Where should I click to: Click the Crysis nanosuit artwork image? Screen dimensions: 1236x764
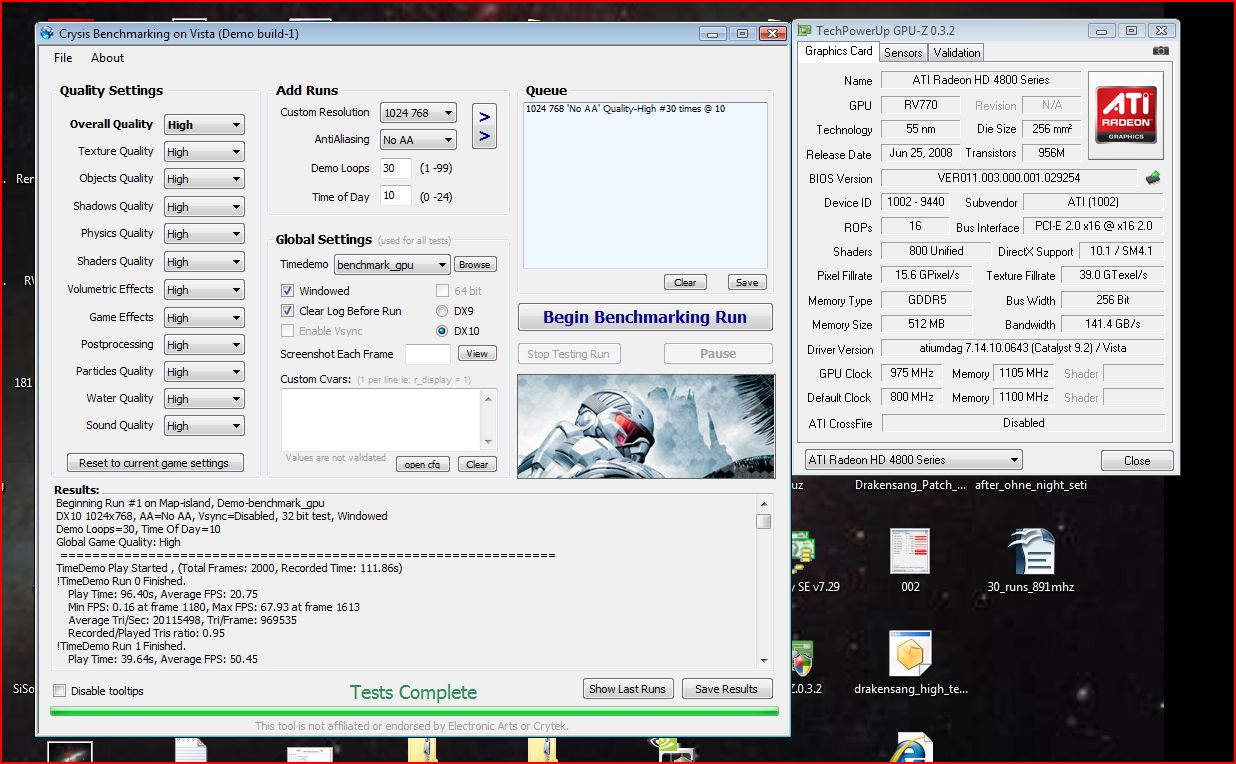tap(646, 426)
